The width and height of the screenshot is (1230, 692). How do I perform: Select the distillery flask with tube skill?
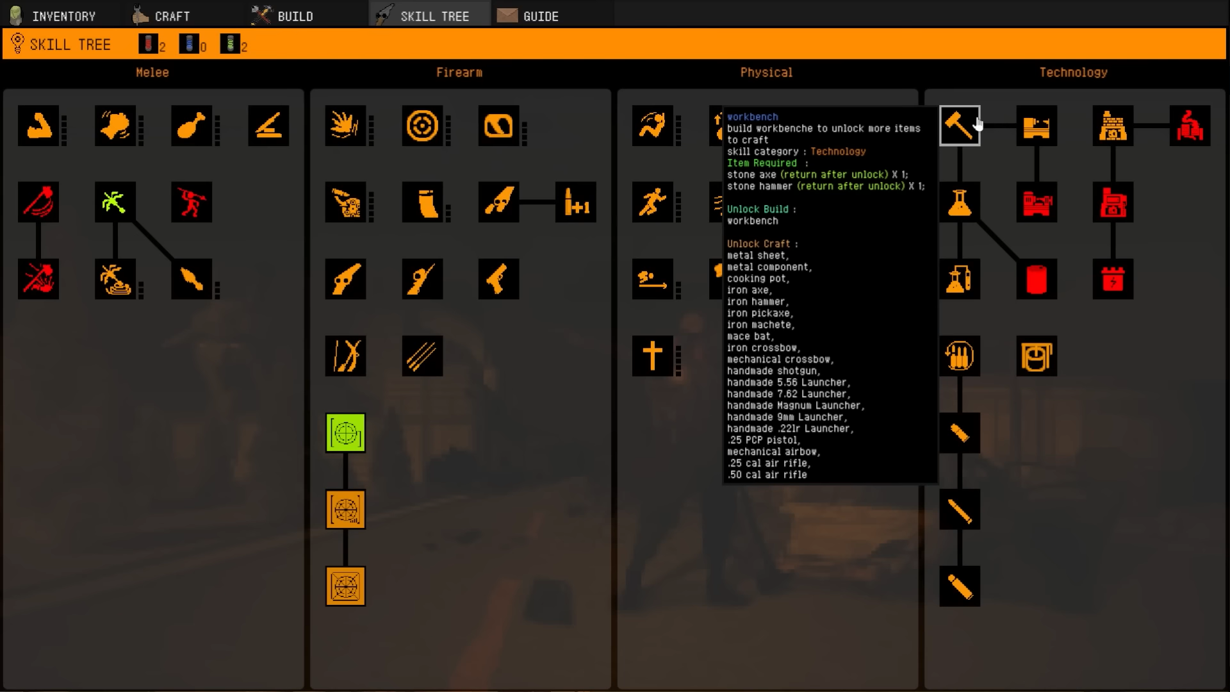(x=959, y=279)
